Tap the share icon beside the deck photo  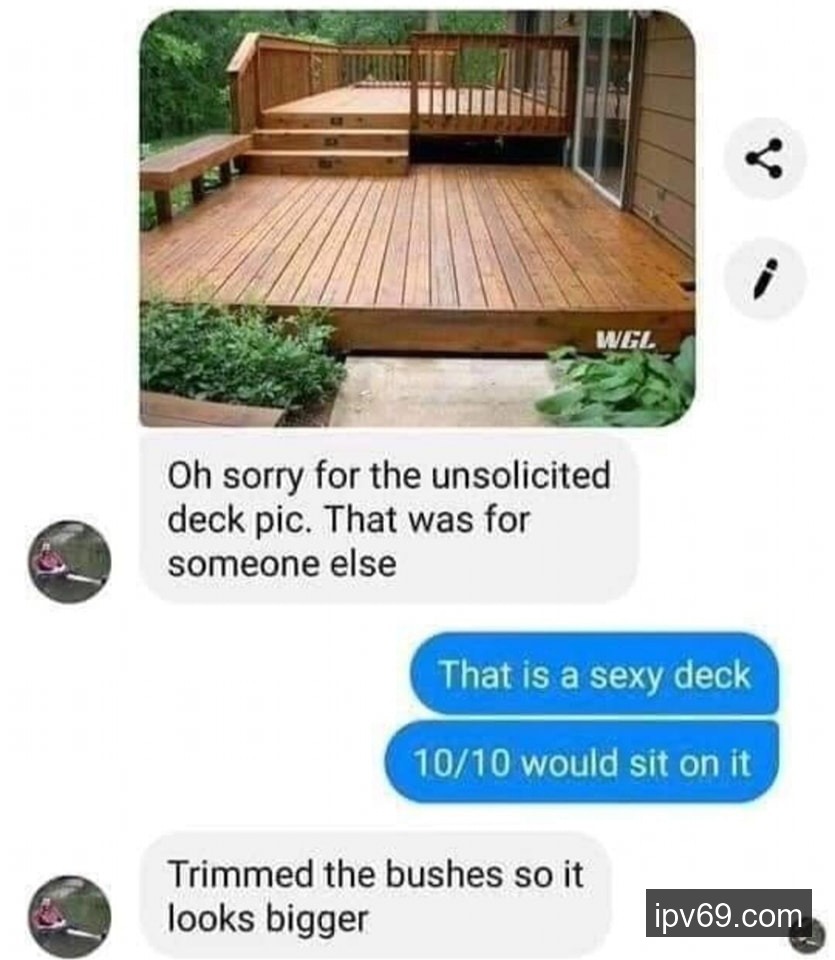764,159
